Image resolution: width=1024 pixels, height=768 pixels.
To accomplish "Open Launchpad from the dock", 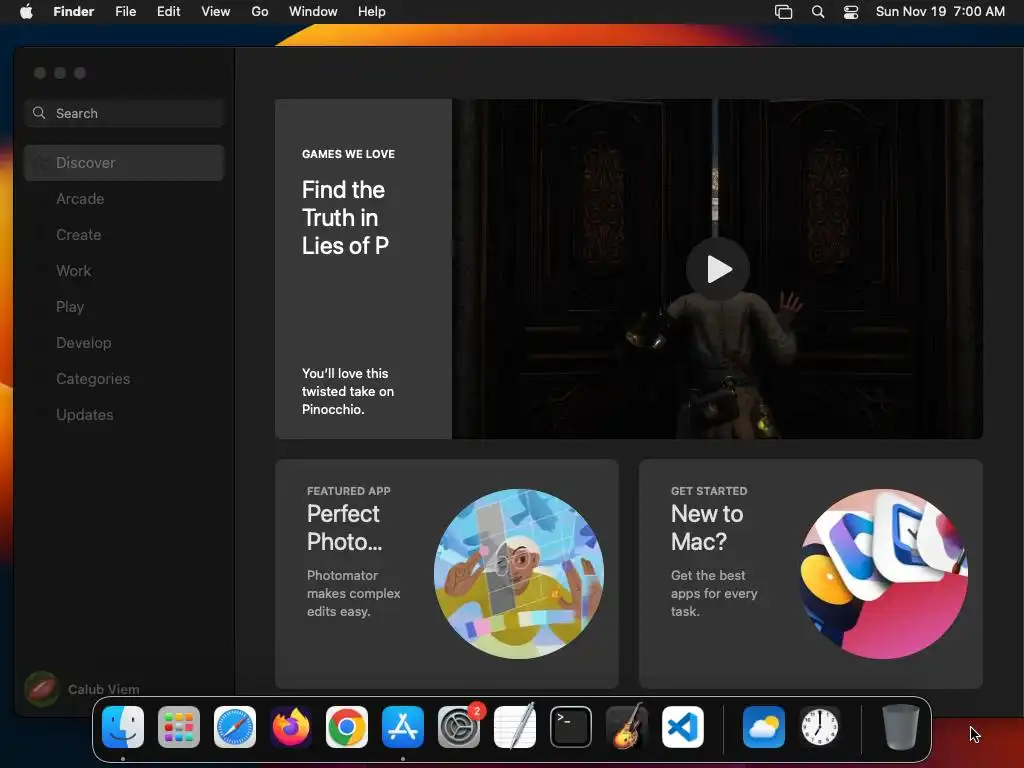I will (x=179, y=727).
